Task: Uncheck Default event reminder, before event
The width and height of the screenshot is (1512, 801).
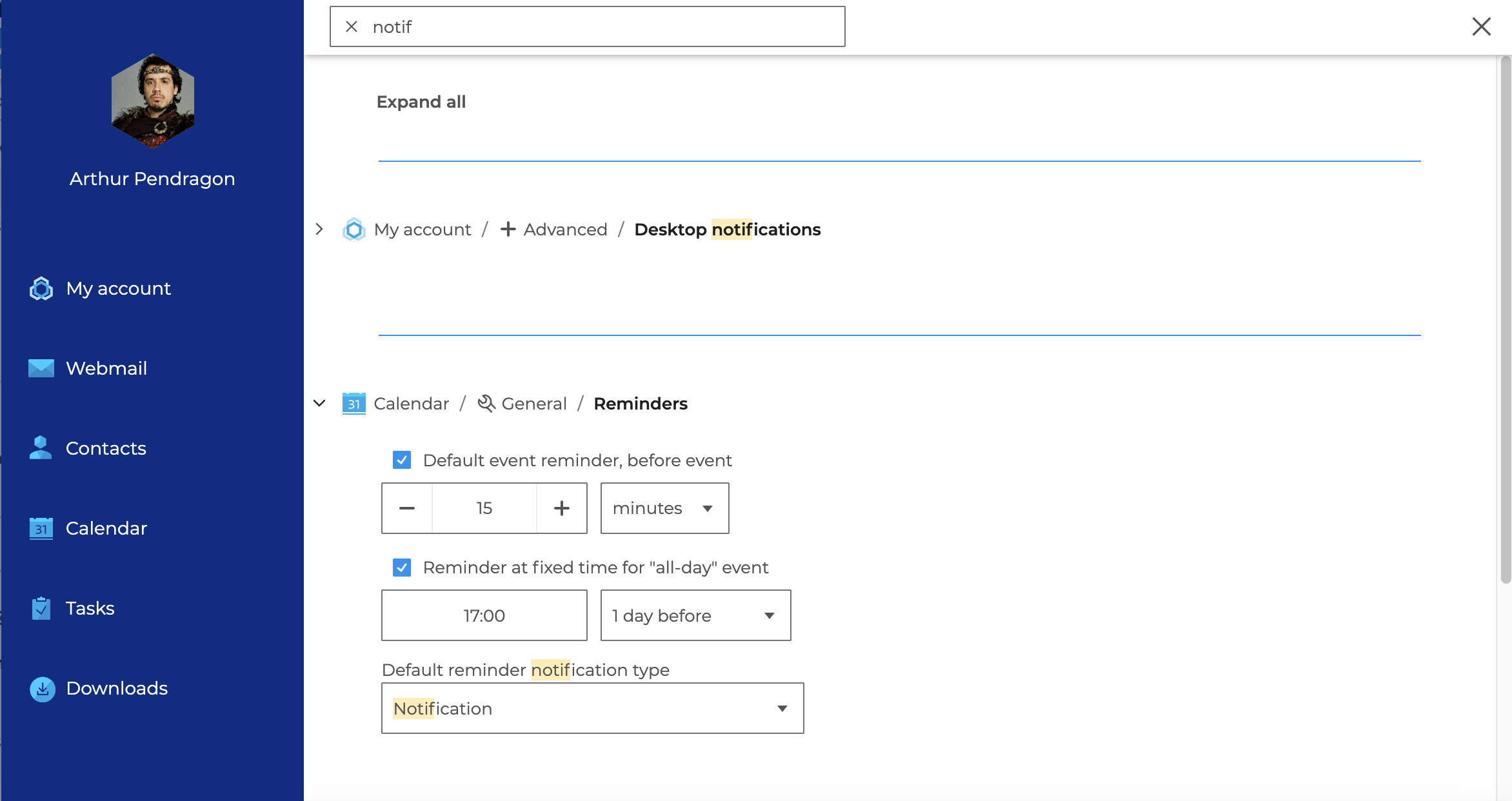Action: (x=402, y=460)
